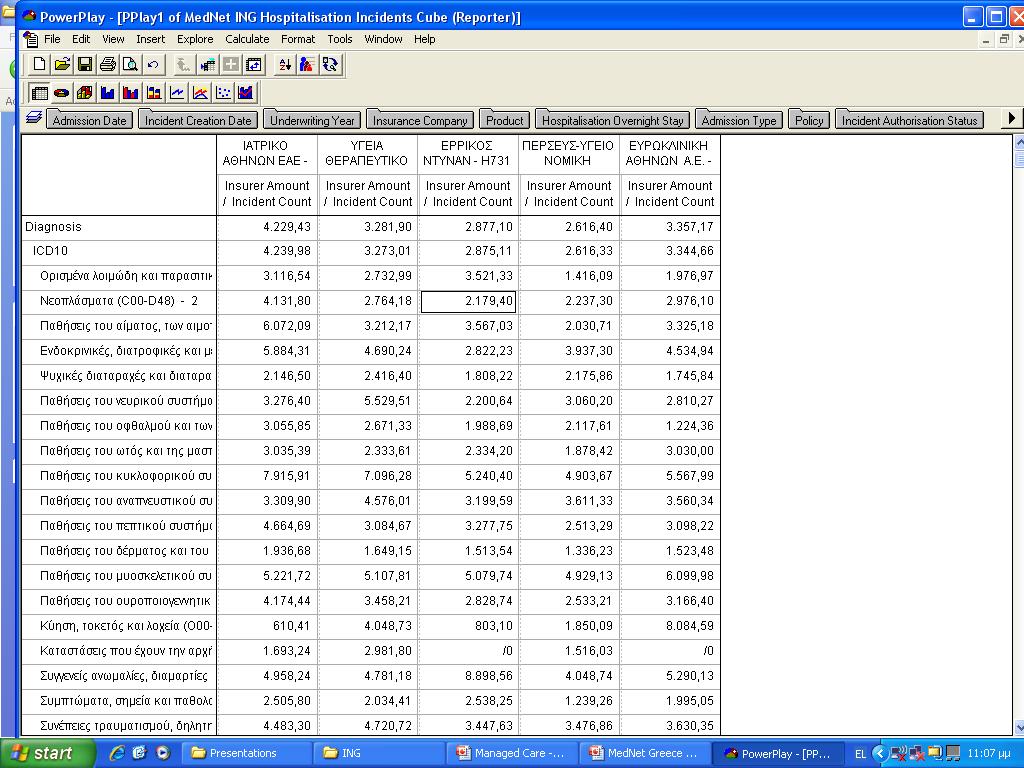Select the Diagnosis row header
Screen dimensions: 1024x768
(119, 227)
